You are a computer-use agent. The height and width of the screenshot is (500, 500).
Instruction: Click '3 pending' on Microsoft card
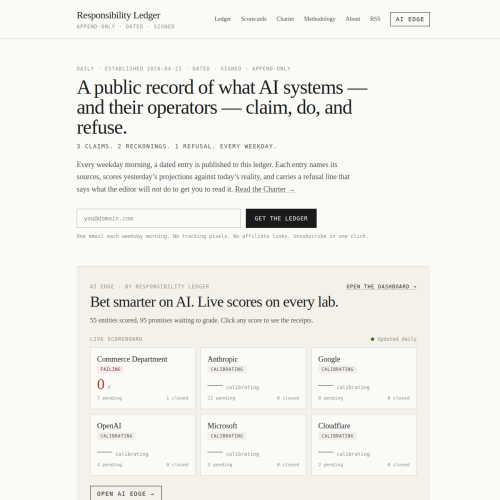pos(220,465)
